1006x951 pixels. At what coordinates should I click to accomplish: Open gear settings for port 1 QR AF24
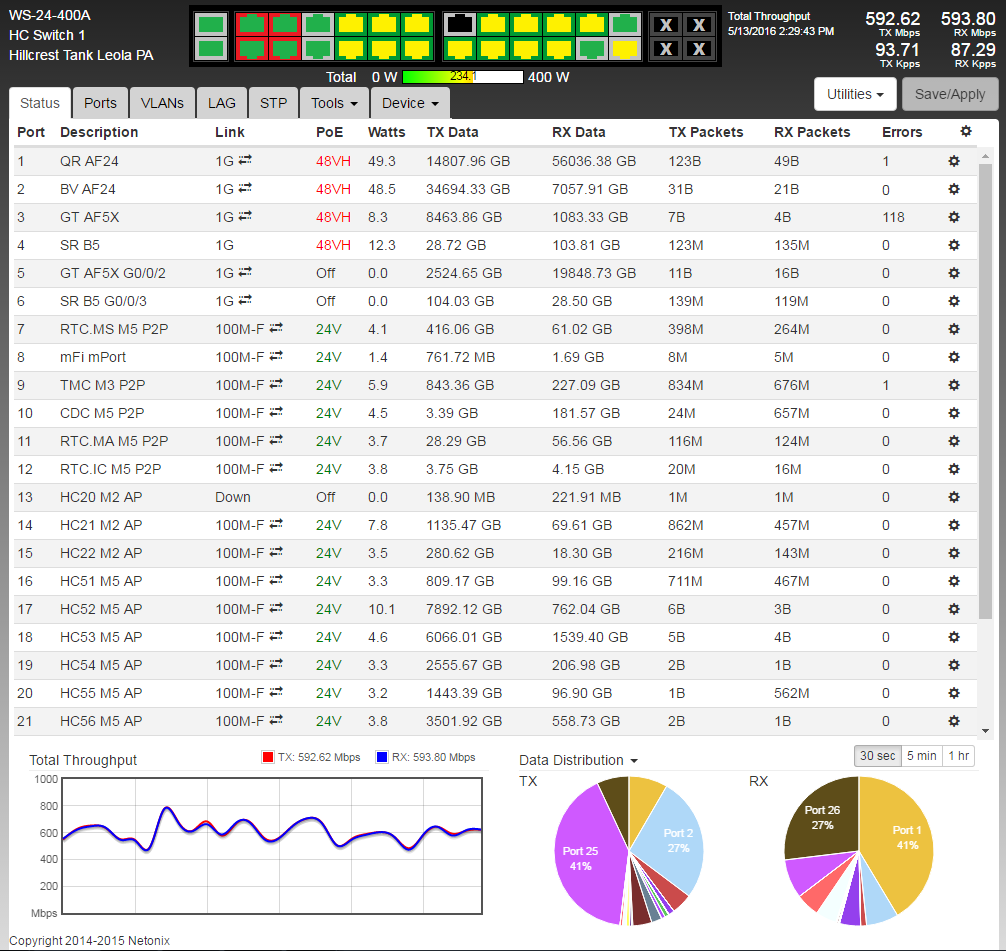[954, 161]
